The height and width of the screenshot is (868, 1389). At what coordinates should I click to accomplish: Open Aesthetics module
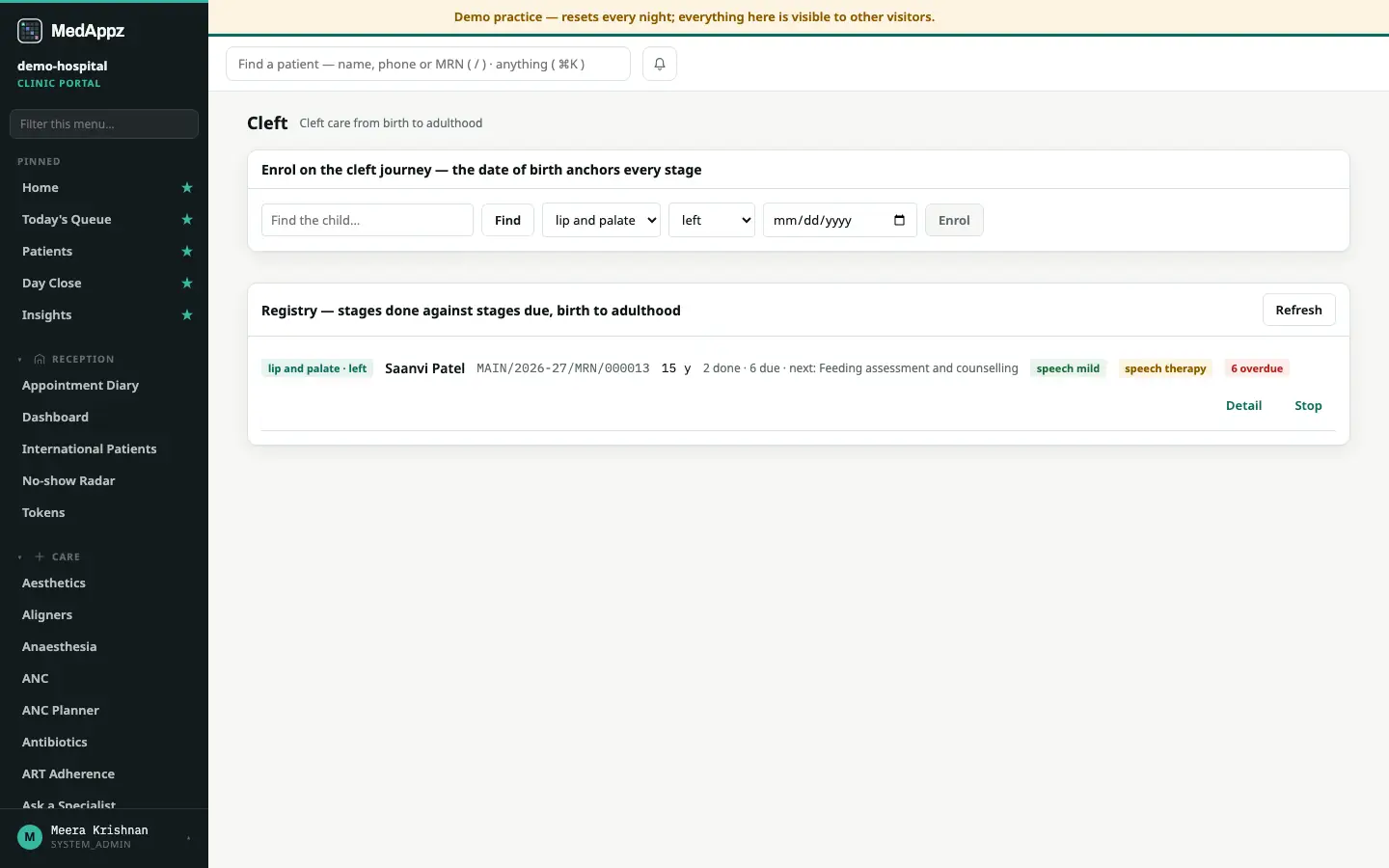point(54,583)
